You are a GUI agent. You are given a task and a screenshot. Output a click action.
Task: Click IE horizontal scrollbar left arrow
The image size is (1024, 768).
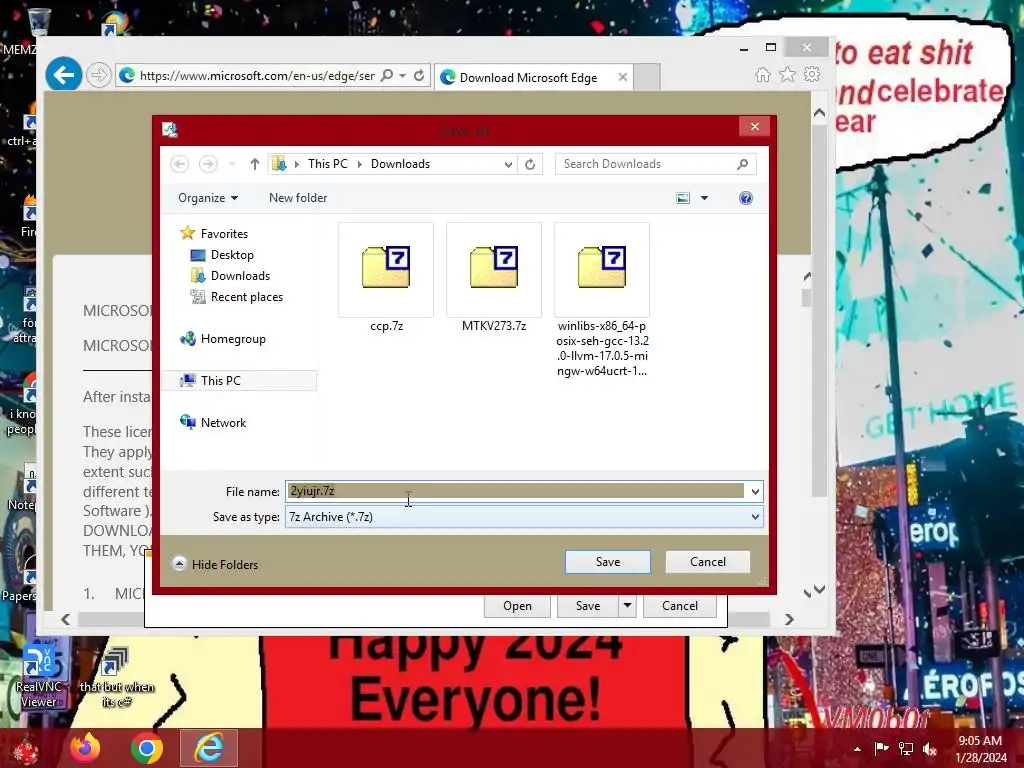(x=65, y=619)
